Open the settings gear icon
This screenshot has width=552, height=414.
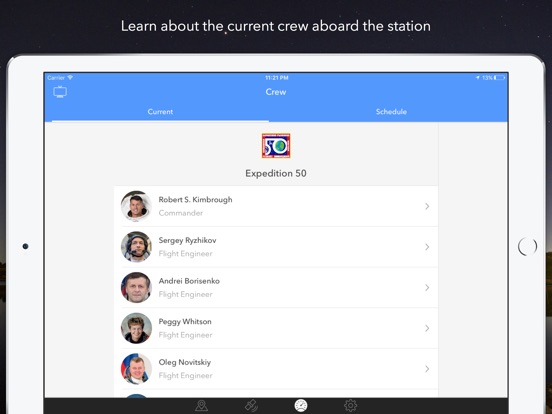click(351, 406)
